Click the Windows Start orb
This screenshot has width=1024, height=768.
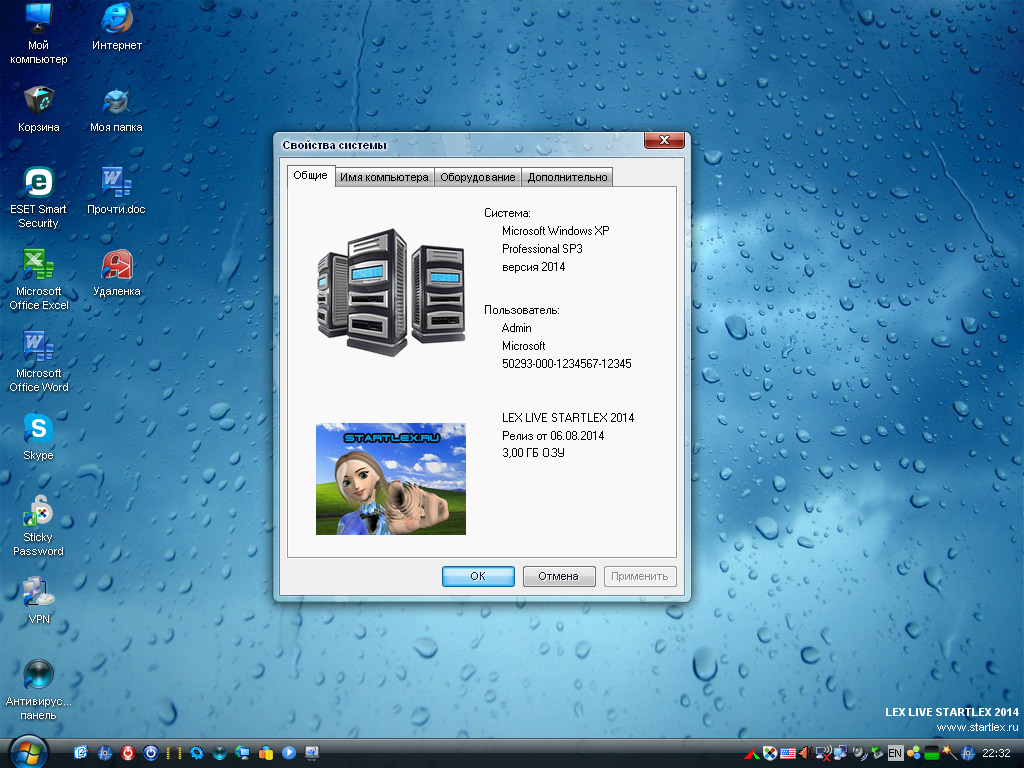point(29,752)
